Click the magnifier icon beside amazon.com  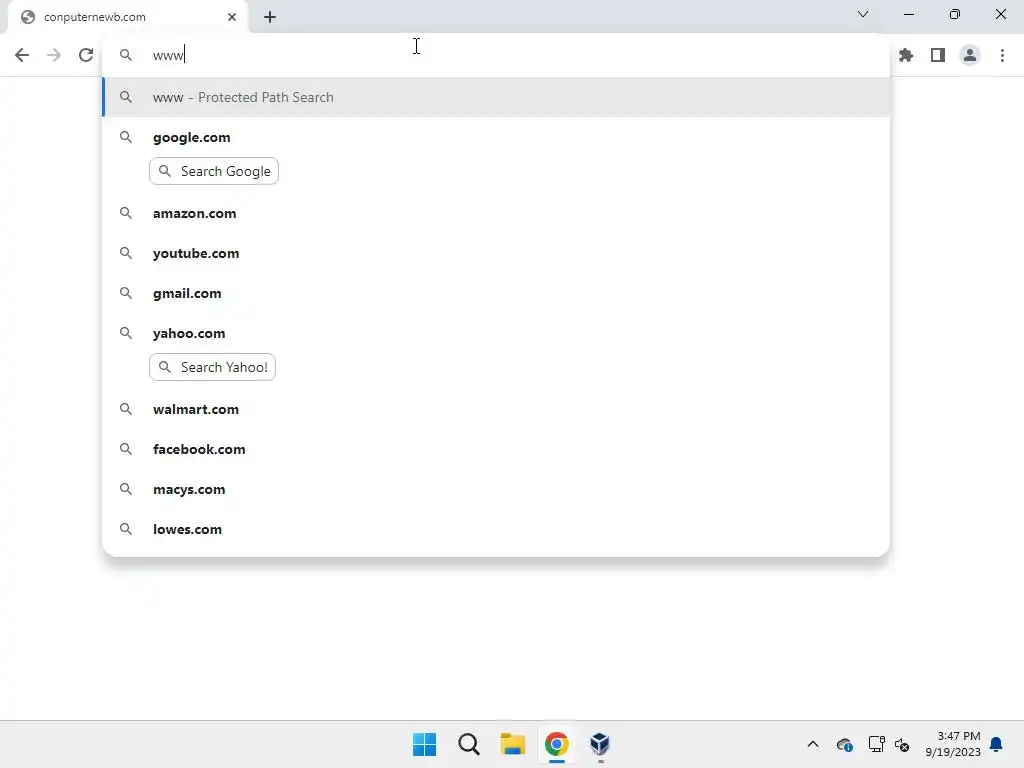[125, 213]
